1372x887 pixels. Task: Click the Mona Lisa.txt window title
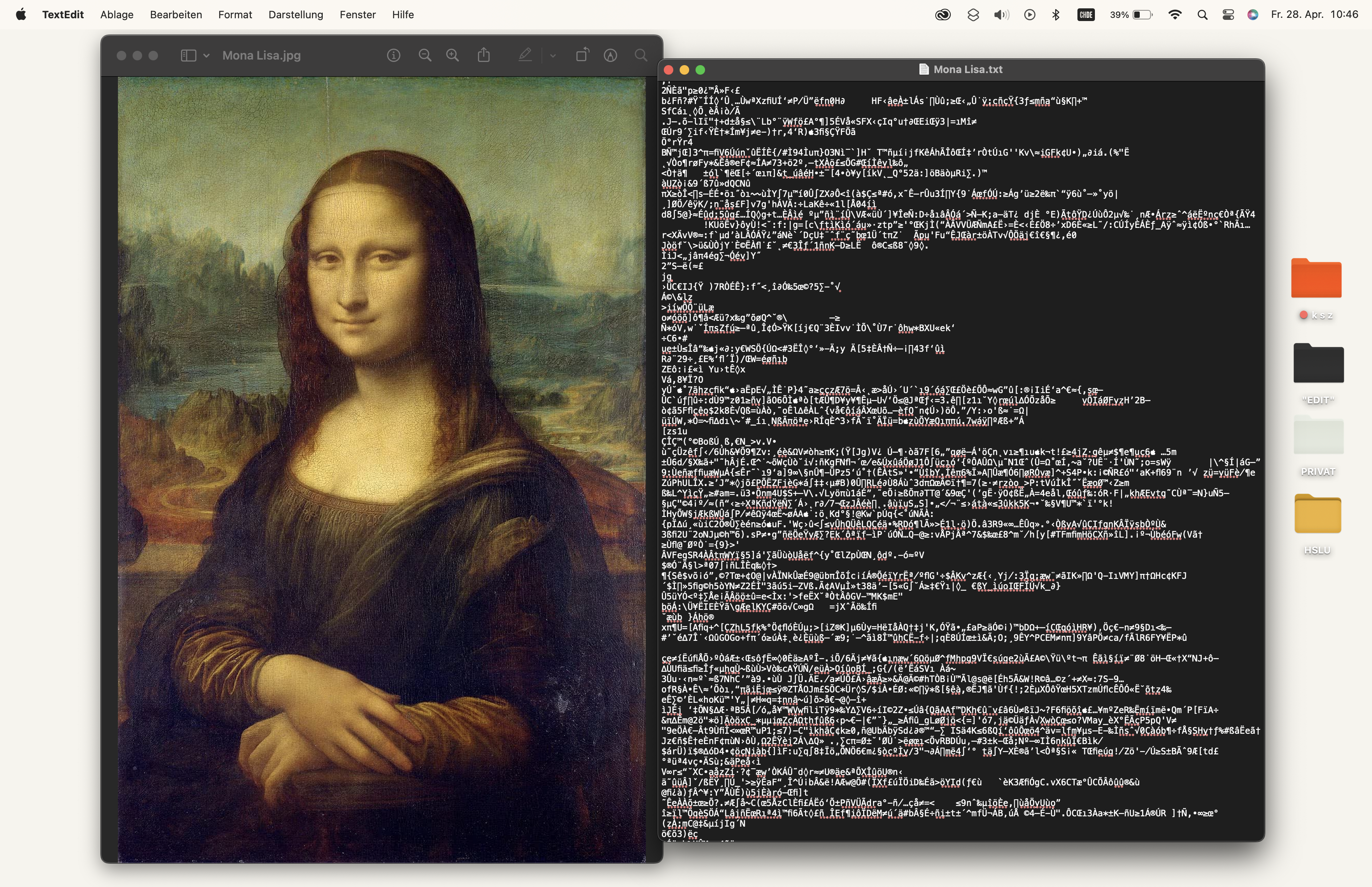coord(967,69)
